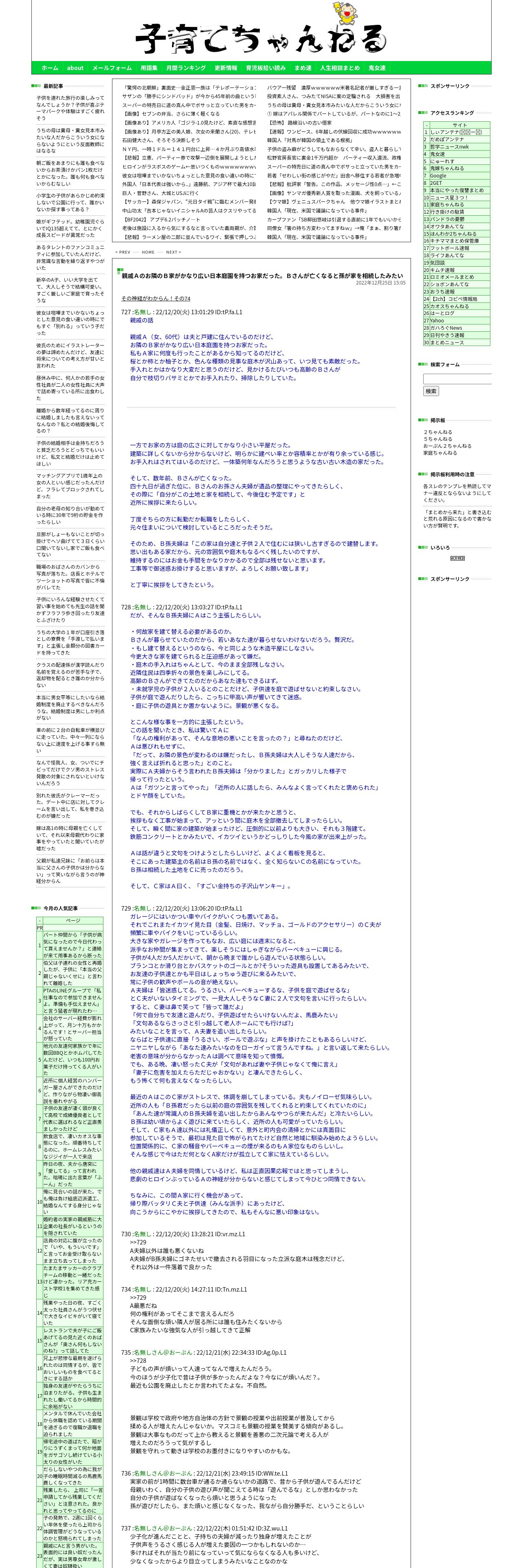
Task: Go to the NEXT > article
Action: (x=174, y=252)
